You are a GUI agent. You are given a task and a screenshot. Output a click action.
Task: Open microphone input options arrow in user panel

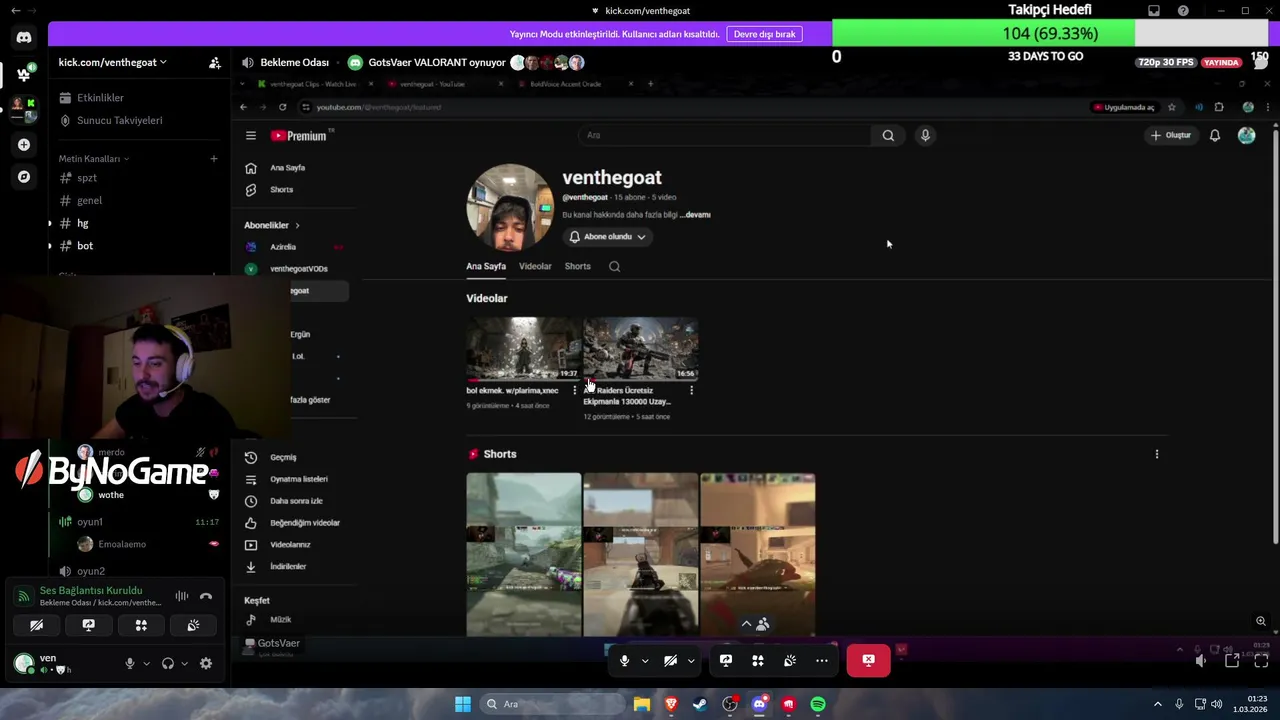[x=146, y=663]
